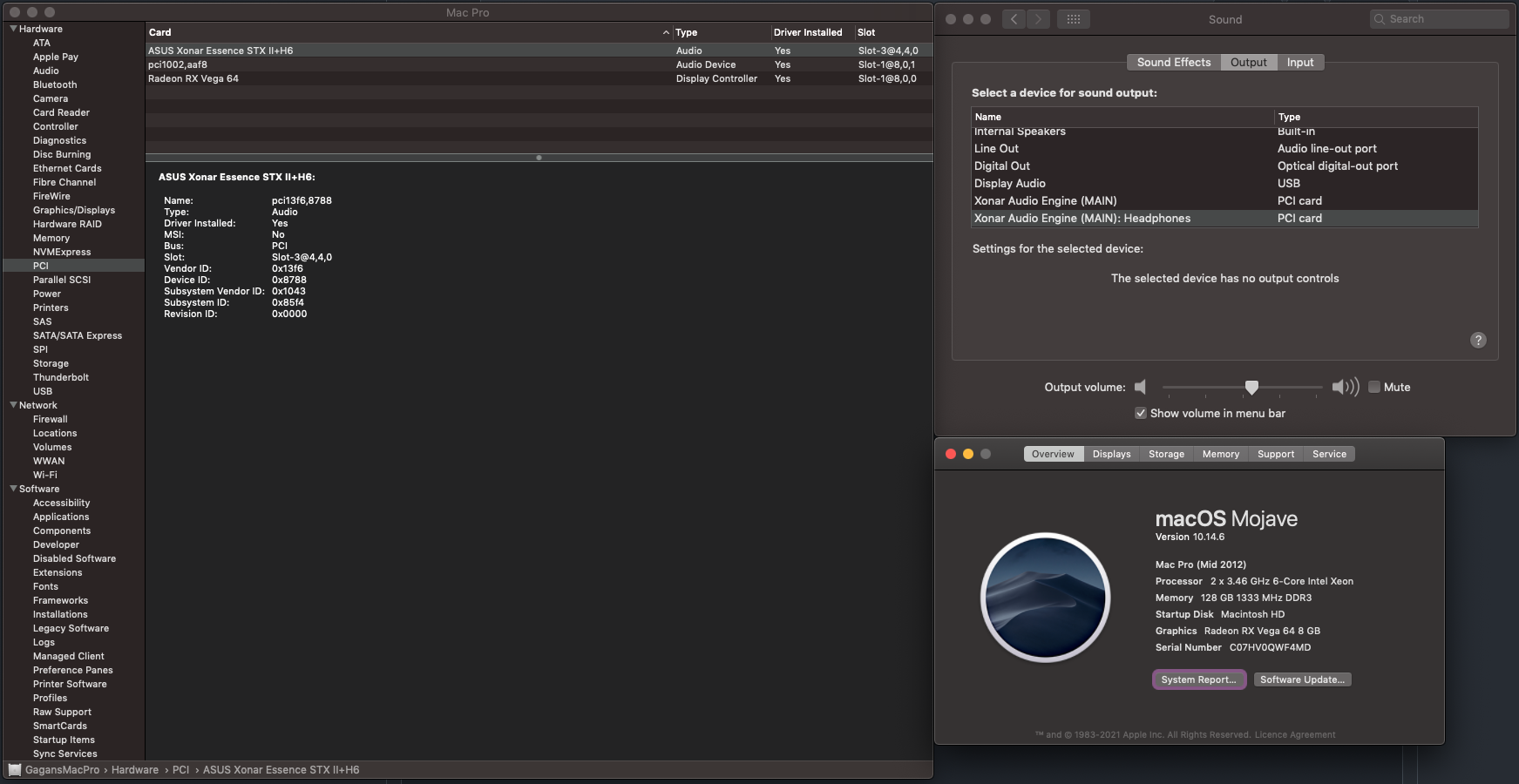Image resolution: width=1519 pixels, height=784 pixels.
Task: Open the Memory tab in About This Mac
Action: (1220, 454)
